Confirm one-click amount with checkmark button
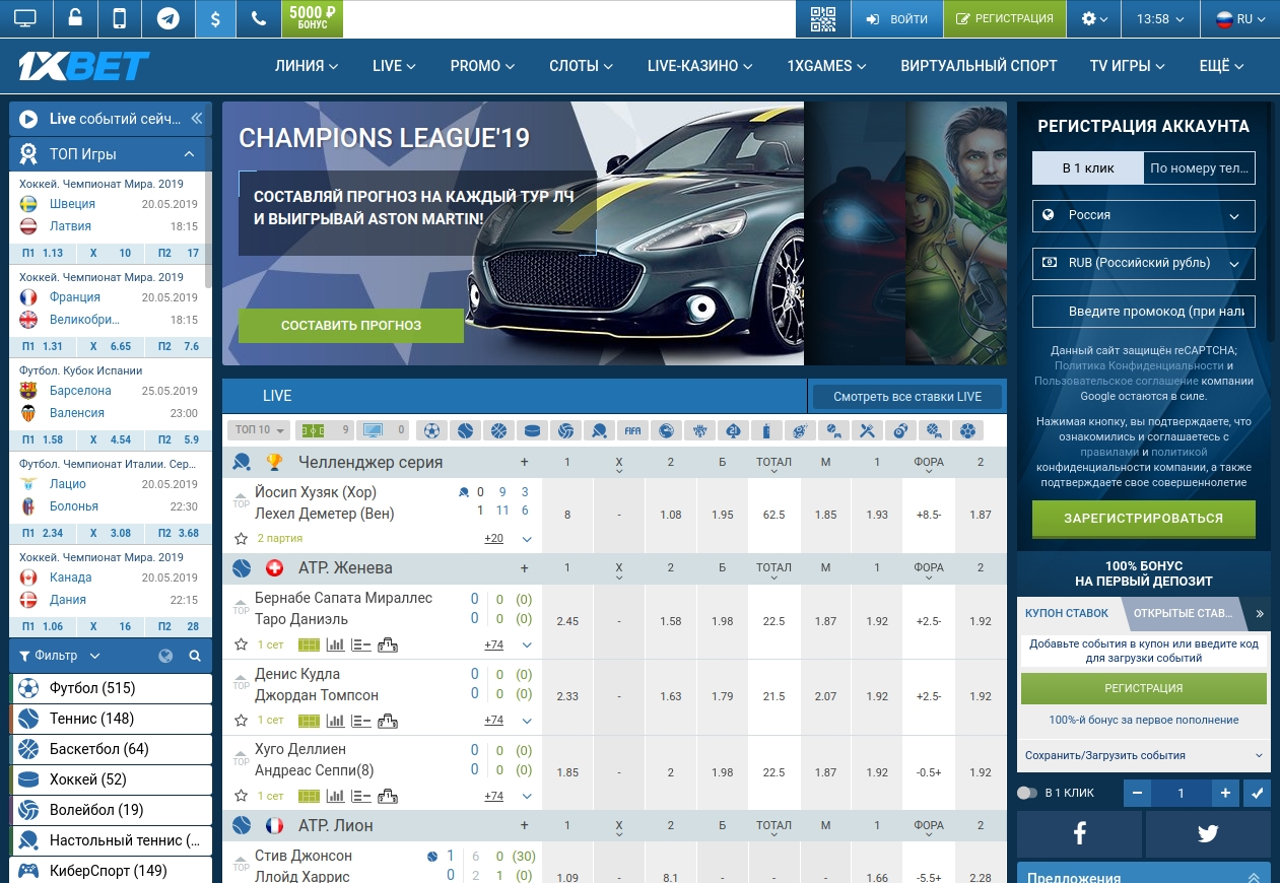 (1257, 793)
